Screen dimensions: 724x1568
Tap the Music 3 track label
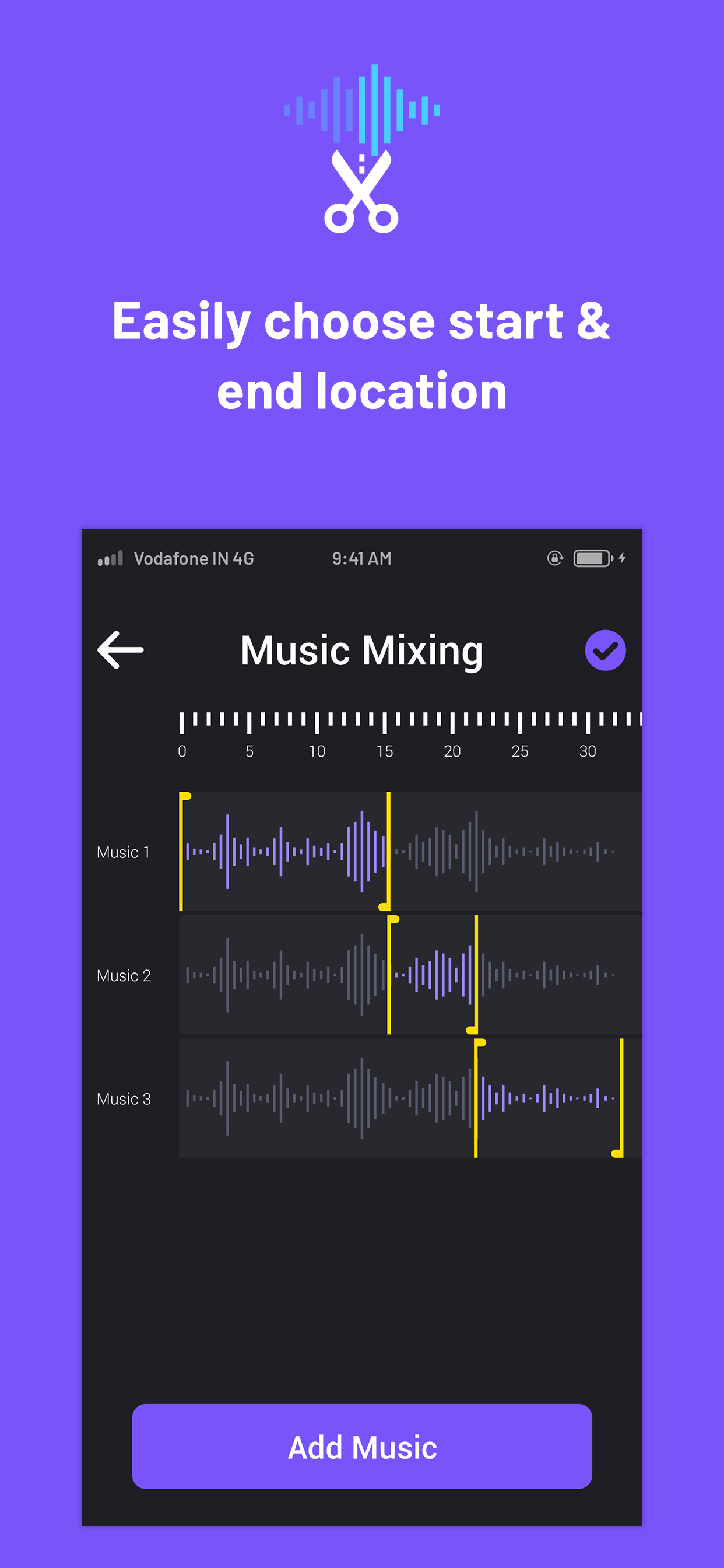[x=124, y=1100]
